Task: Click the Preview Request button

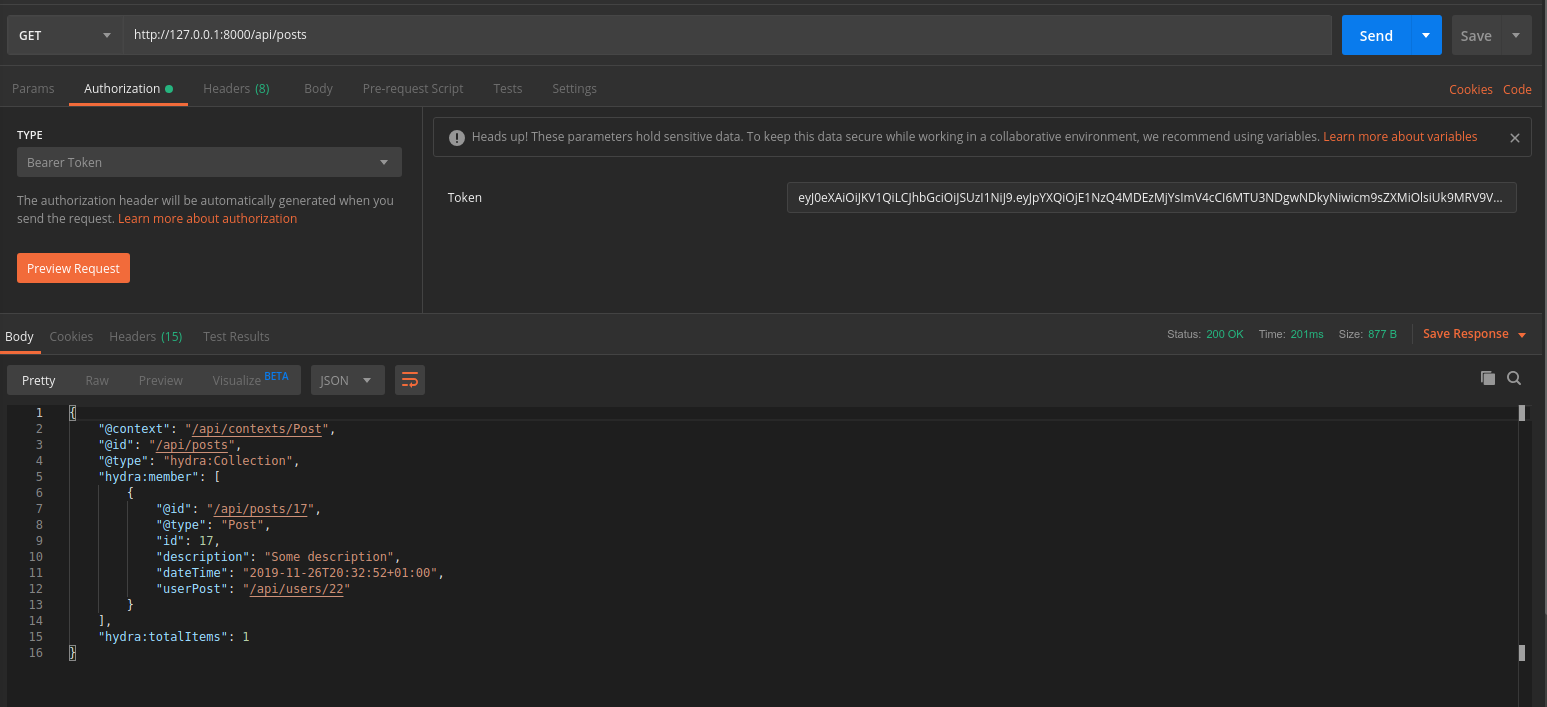Action: coord(73,268)
